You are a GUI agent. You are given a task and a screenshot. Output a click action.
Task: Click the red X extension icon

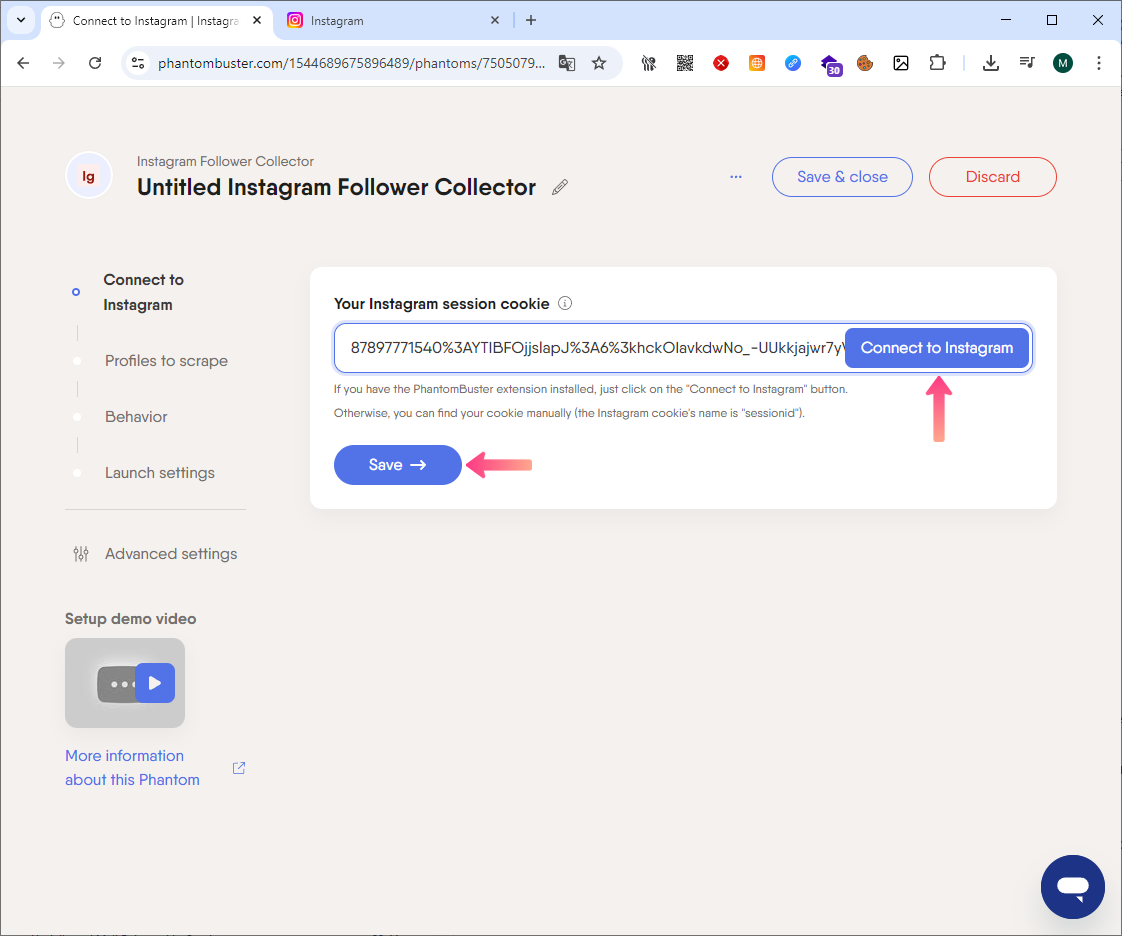point(721,63)
